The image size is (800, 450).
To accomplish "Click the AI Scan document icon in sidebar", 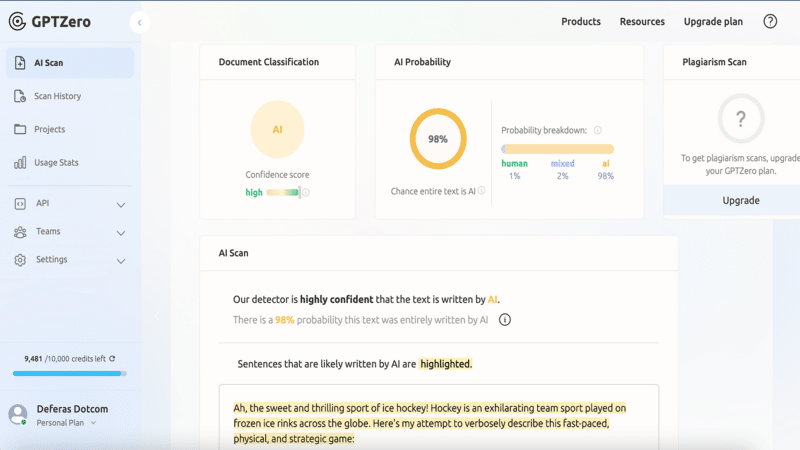I will click(20, 63).
